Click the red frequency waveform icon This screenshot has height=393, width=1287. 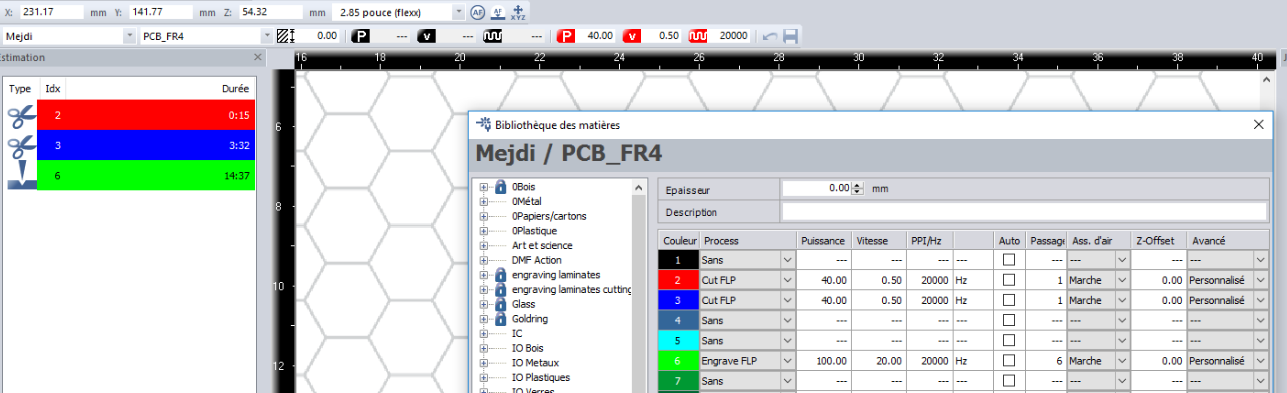pyautogui.click(x=698, y=36)
